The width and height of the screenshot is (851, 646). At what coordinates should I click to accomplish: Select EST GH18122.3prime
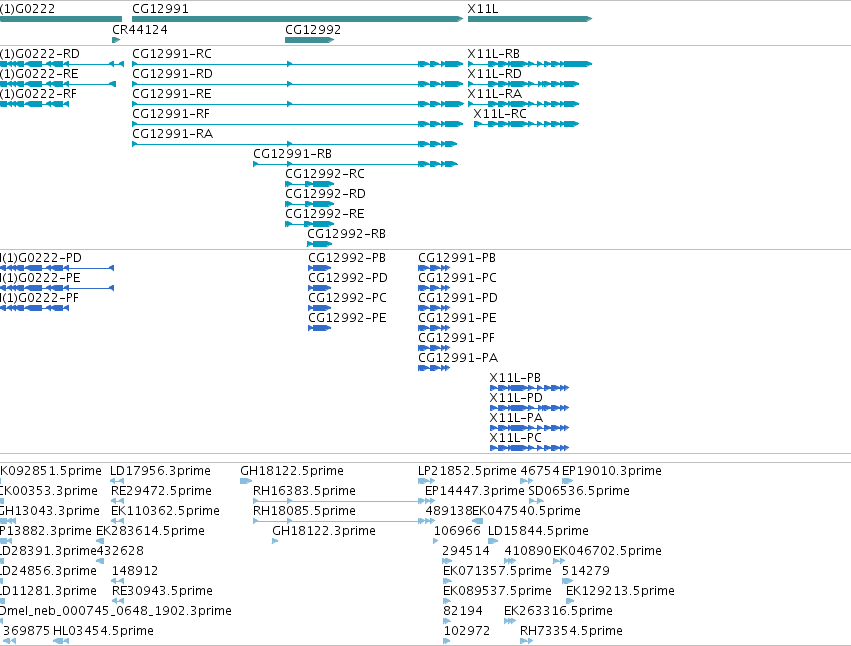(324, 531)
